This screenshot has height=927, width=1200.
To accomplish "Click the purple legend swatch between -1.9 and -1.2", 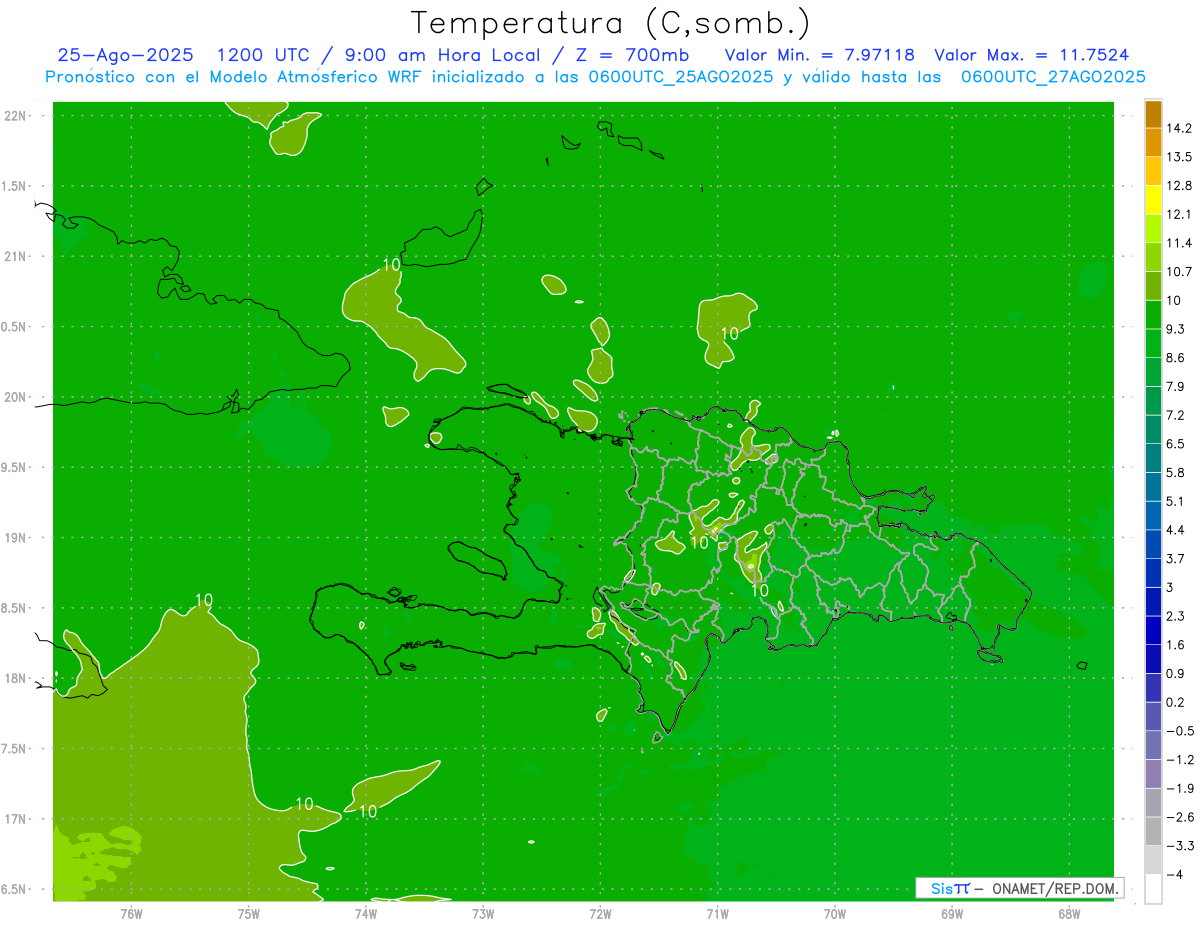I will pos(1153,773).
